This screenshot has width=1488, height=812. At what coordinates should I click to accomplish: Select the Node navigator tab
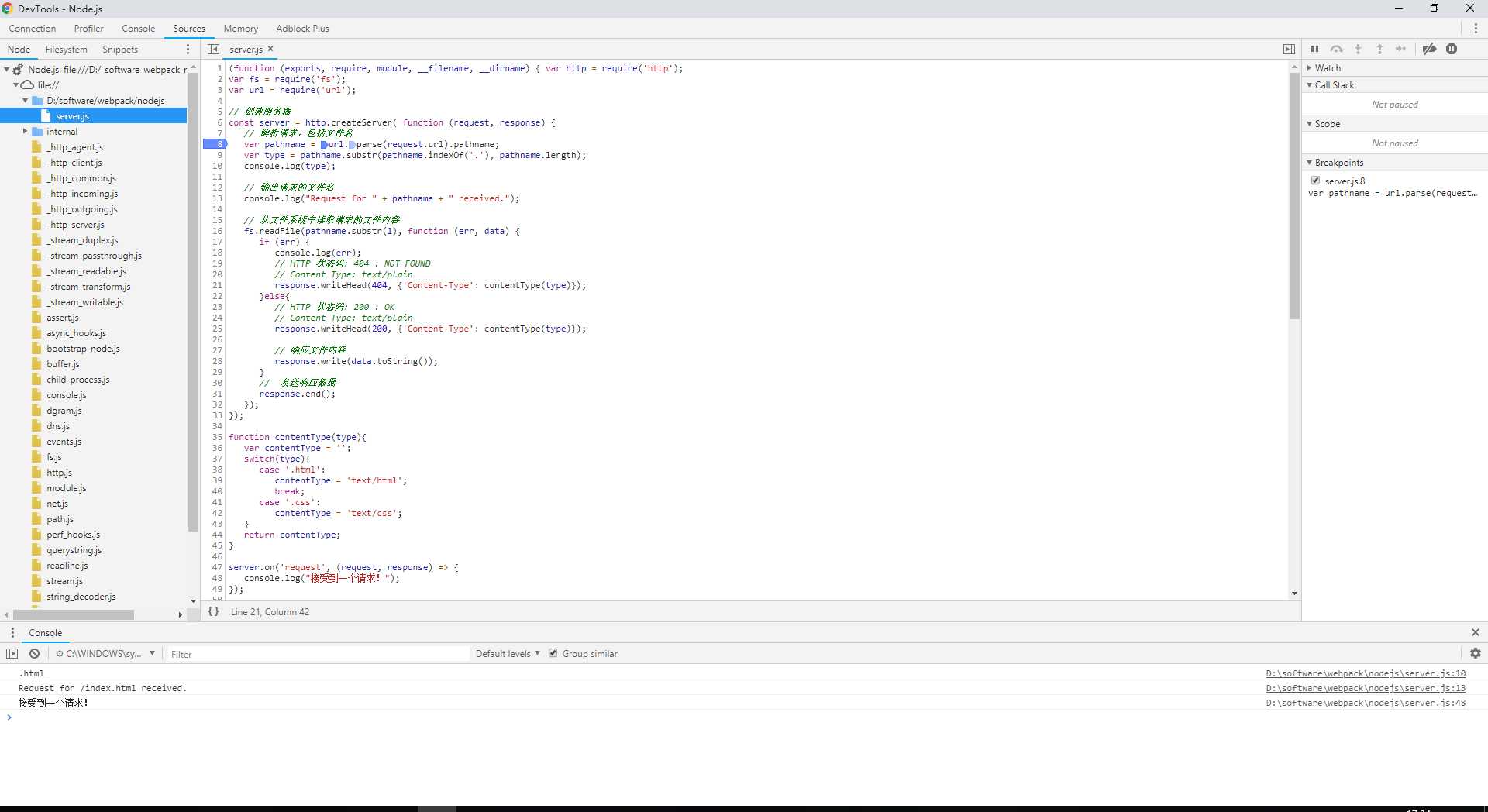[x=19, y=49]
